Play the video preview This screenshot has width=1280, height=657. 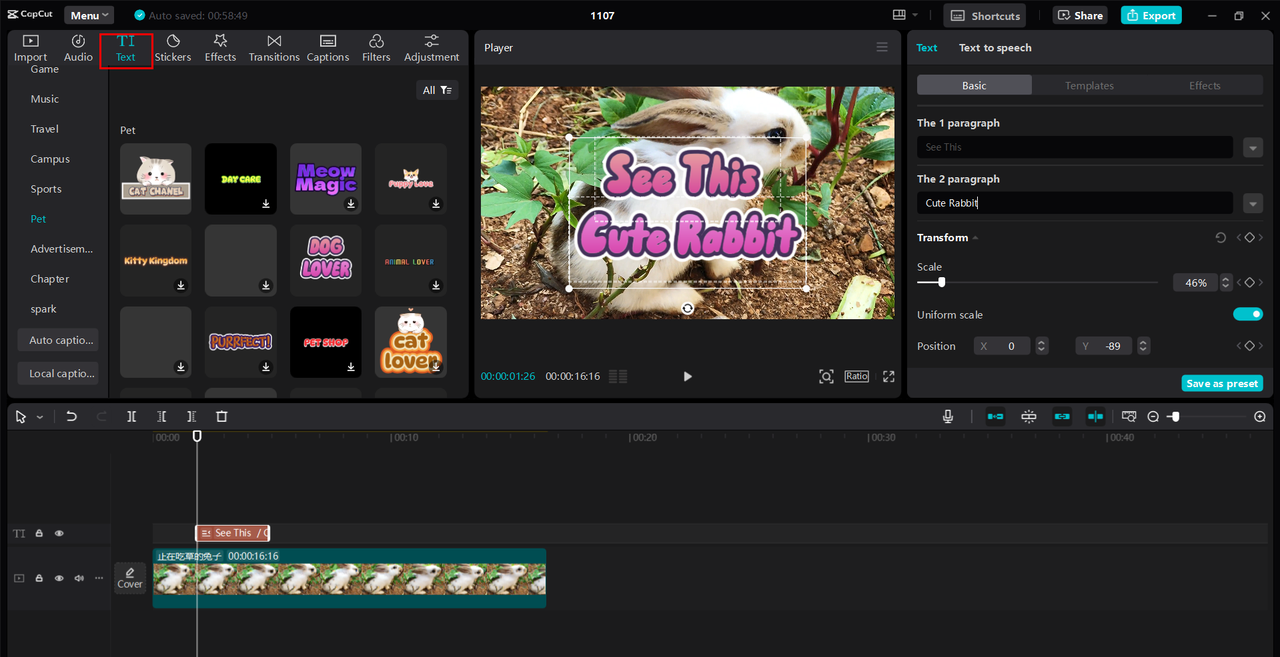coord(687,376)
